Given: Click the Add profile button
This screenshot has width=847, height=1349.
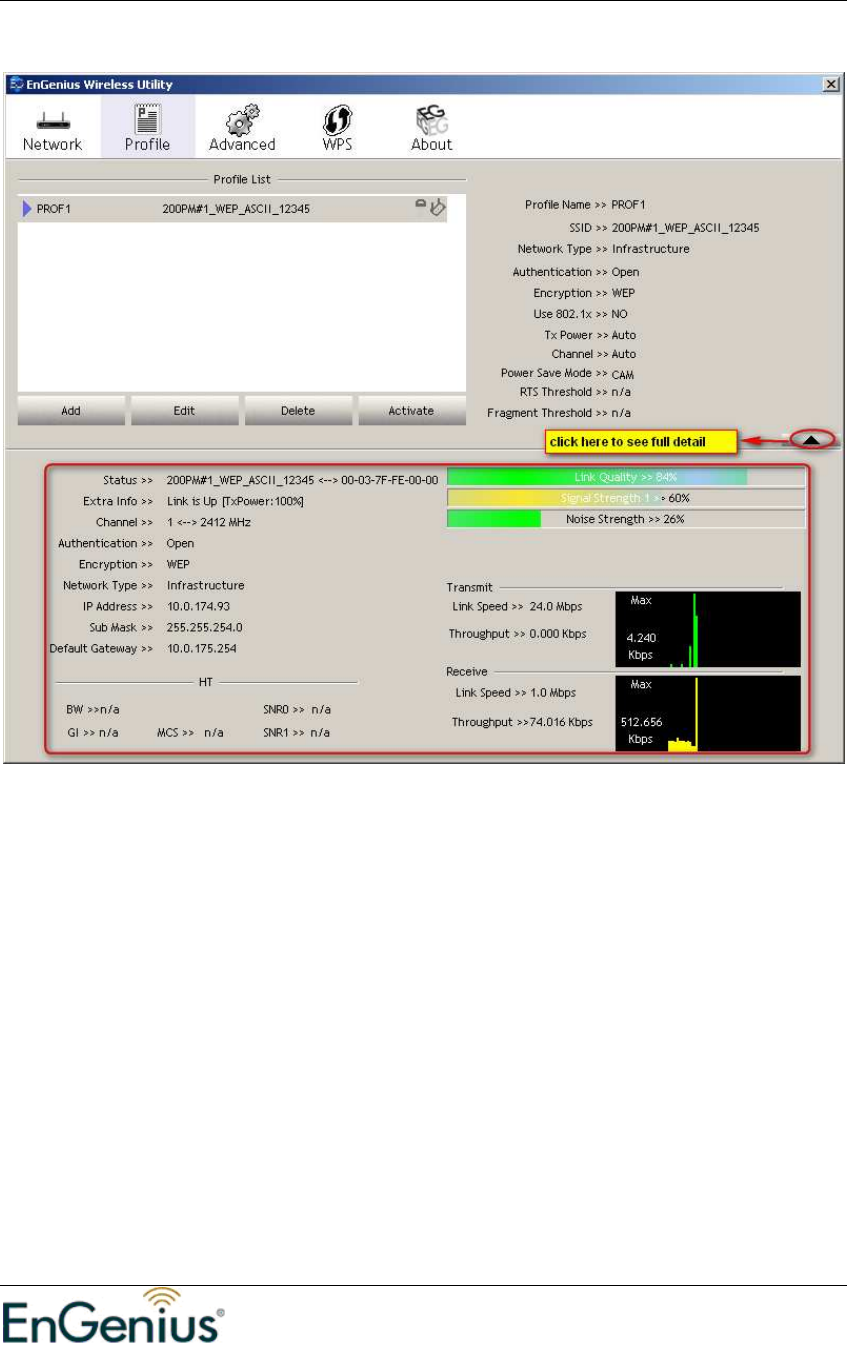Looking at the screenshot, I should click(71, 410).
